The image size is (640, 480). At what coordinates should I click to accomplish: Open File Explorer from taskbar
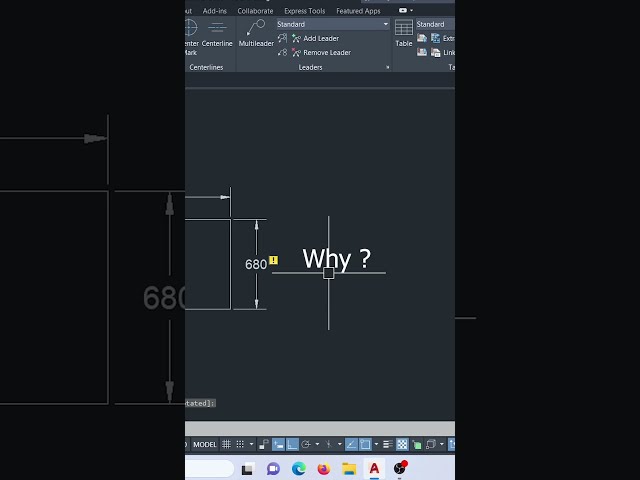(x=349, y=469)
